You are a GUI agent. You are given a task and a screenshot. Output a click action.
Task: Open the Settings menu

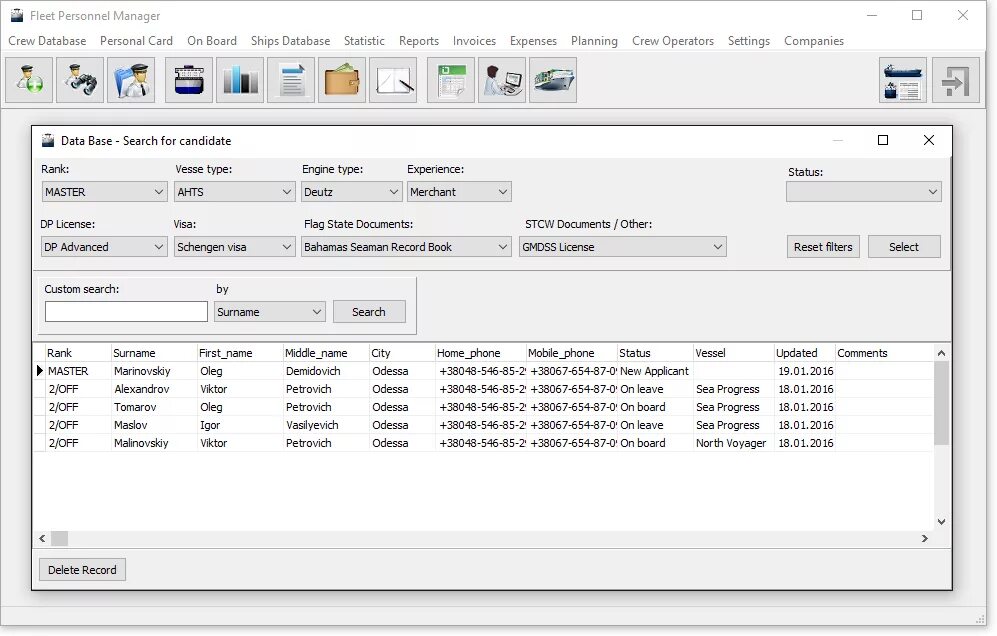748,41
